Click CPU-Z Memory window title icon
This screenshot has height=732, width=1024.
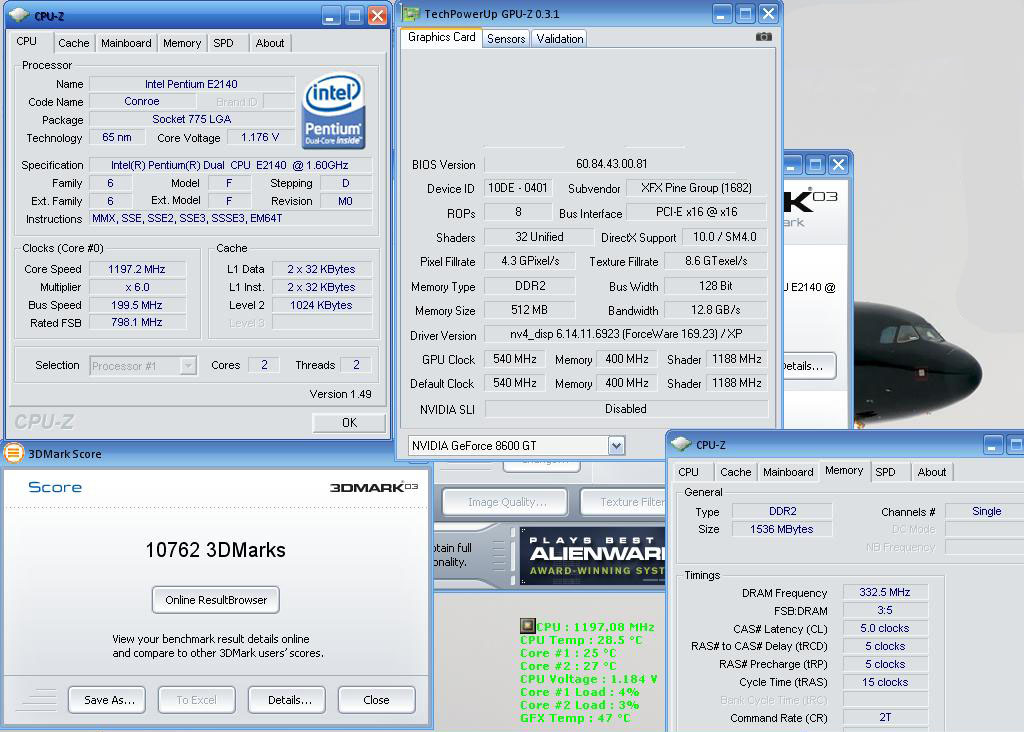click(680, 444)
